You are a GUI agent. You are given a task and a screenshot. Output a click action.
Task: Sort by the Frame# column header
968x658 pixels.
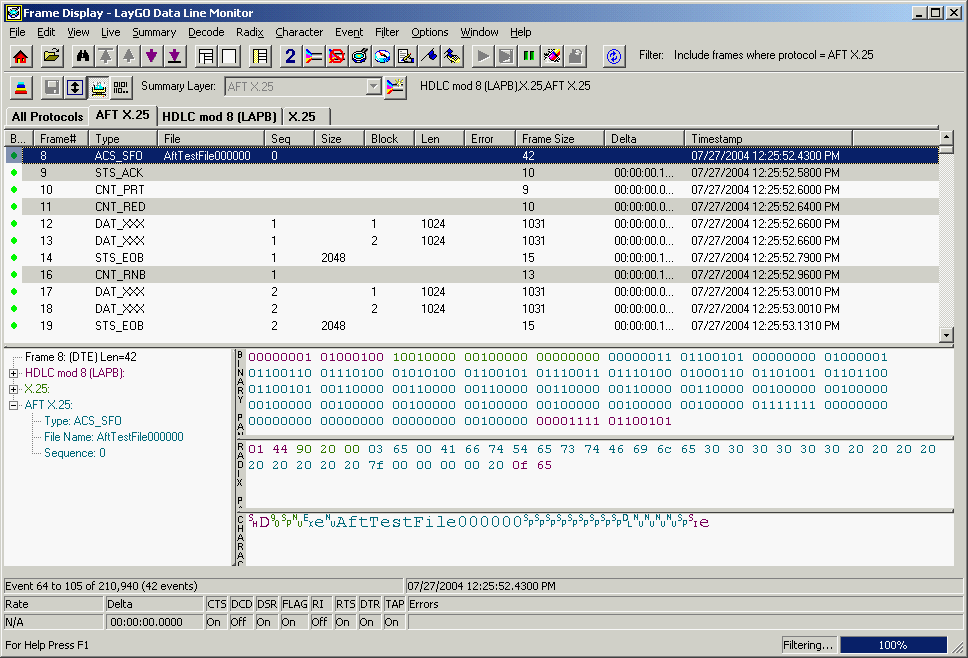click(61, 139)
